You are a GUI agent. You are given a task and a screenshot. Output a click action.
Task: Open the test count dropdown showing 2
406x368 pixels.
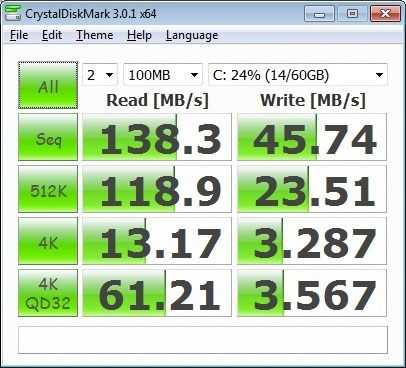click(100, 75)
